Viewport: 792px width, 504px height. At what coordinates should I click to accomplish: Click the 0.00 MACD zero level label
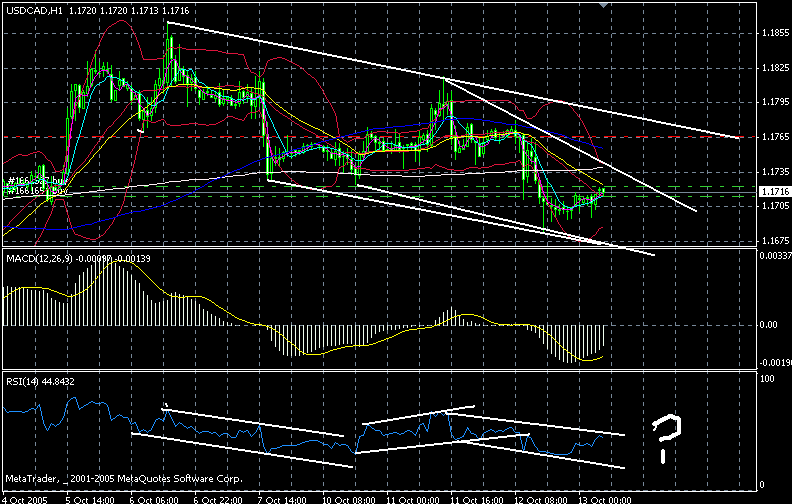[x=769, y=325]
